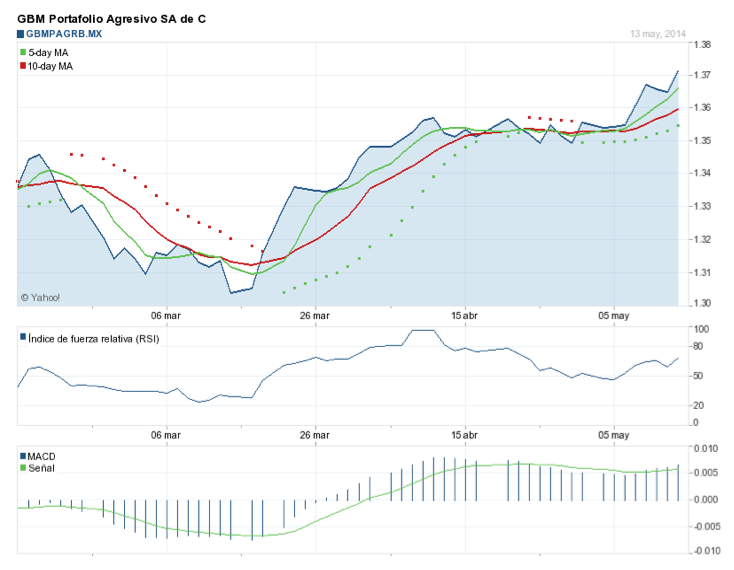Click the 1.38 price axis value
Image resolution: width=734 pixels, height=570 pixels.
(702, 45)
